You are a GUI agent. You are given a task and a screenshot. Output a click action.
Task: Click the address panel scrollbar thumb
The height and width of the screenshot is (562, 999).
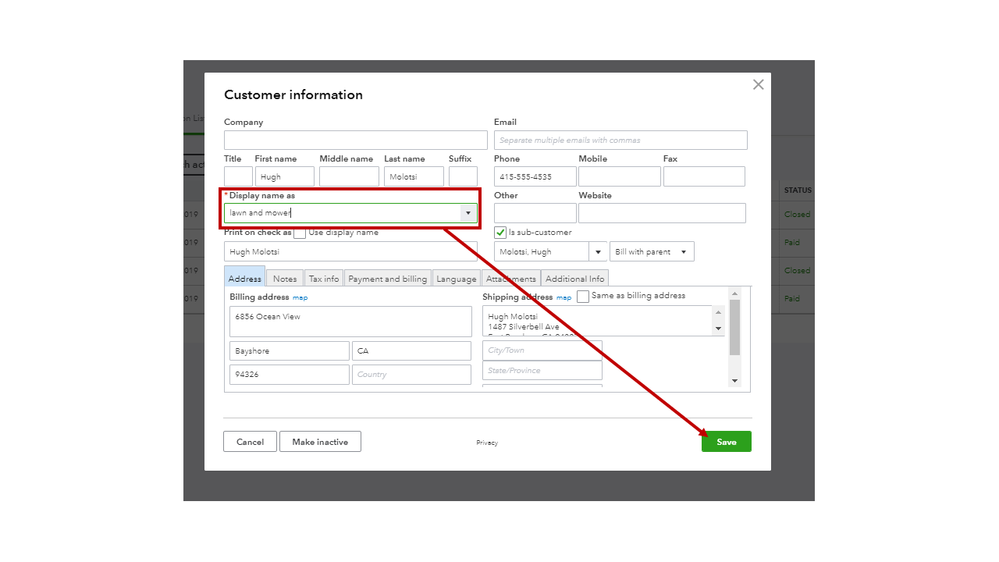tap(735, 327)
